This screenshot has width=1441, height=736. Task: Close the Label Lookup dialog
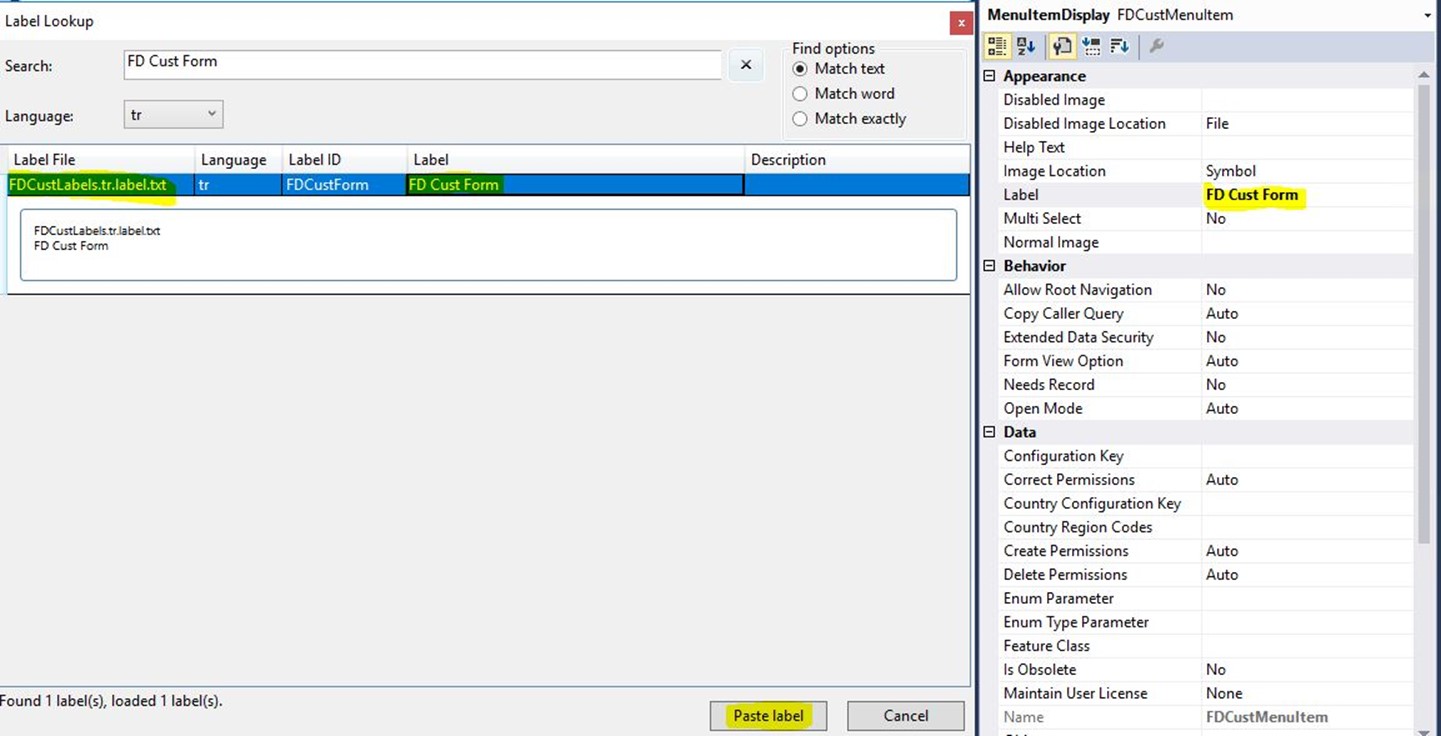961,22
